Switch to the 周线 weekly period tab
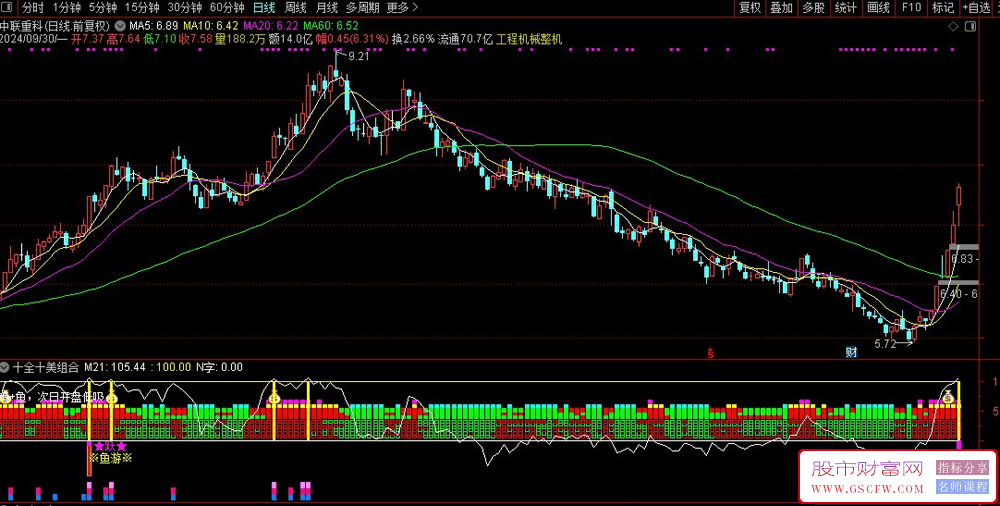This screenshot has height=506, width=1000. 296,8
